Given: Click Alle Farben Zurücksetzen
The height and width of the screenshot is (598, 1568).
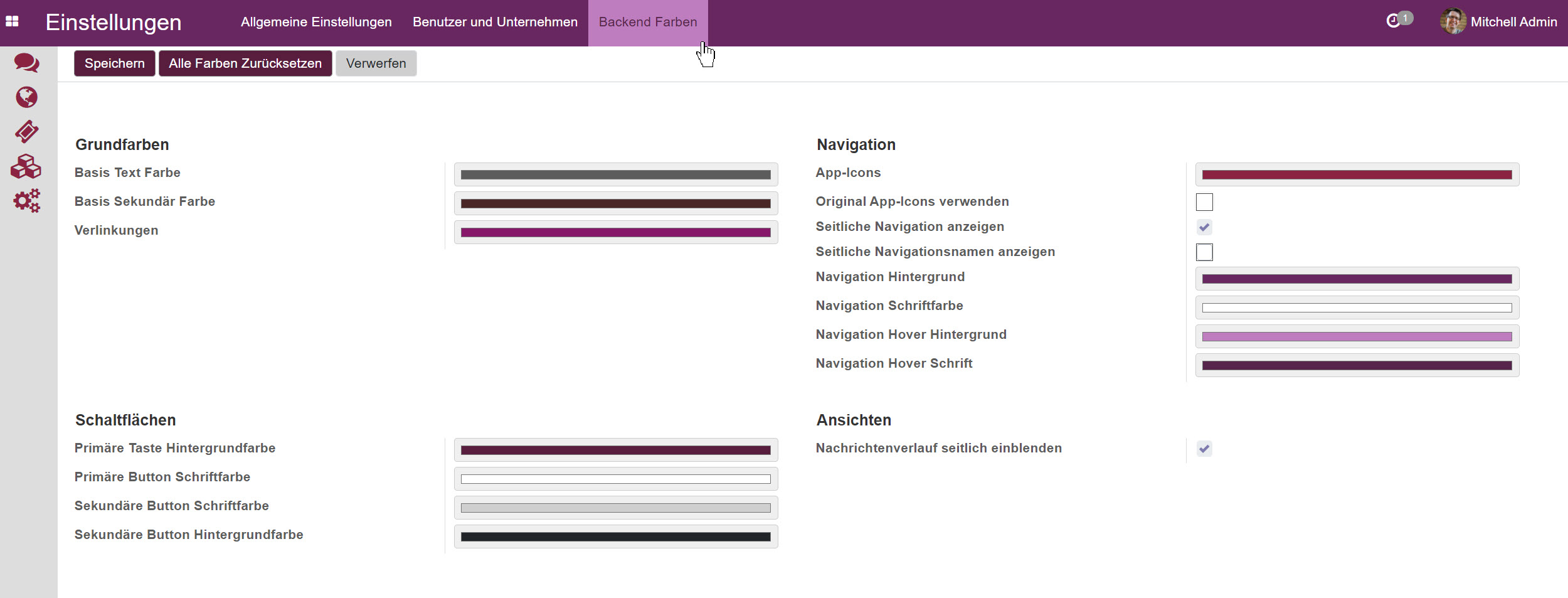Looking at the screenshot, I should pyautogui.click(x=245, y=63).
